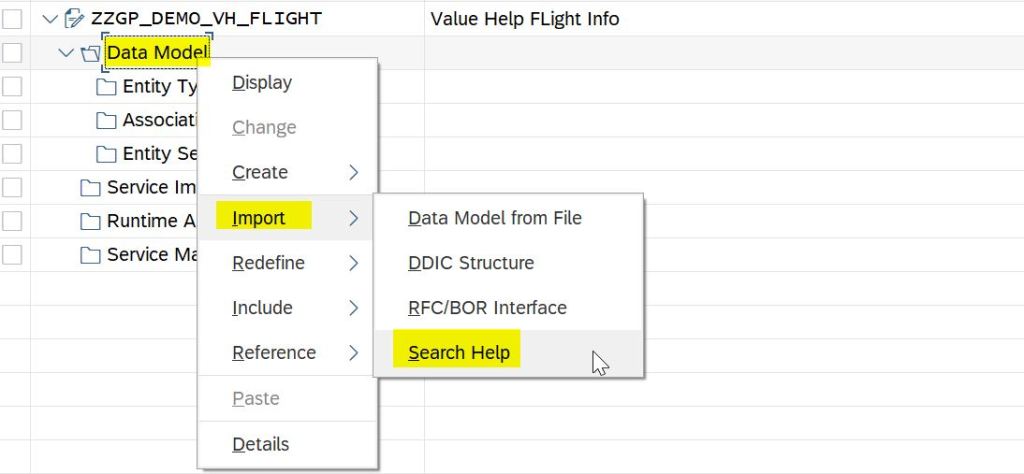Open Details from the context menu
The image size is (1024, 474).
coord(260,444)
